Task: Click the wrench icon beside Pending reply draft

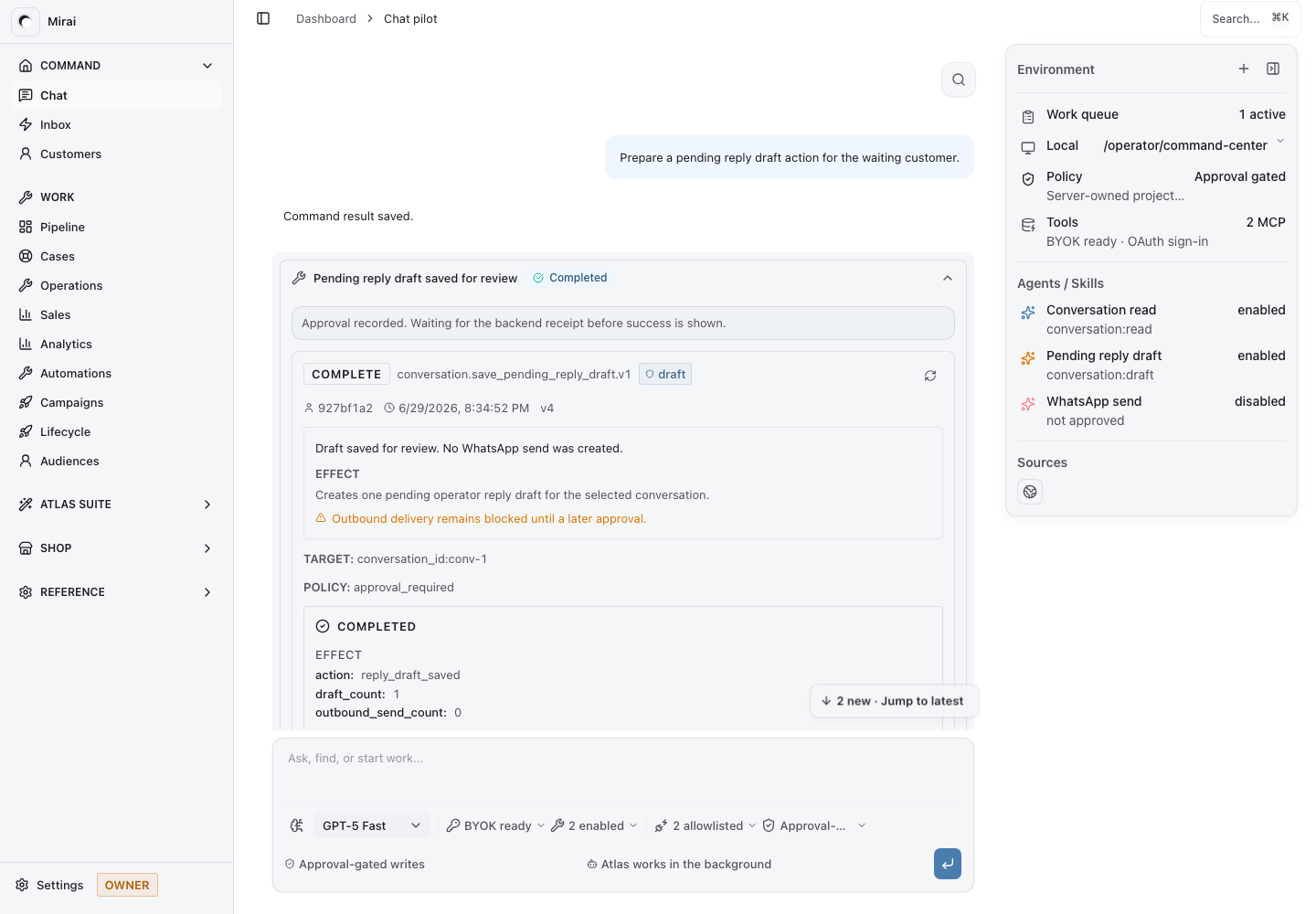Action: click(x=299, y=278)
